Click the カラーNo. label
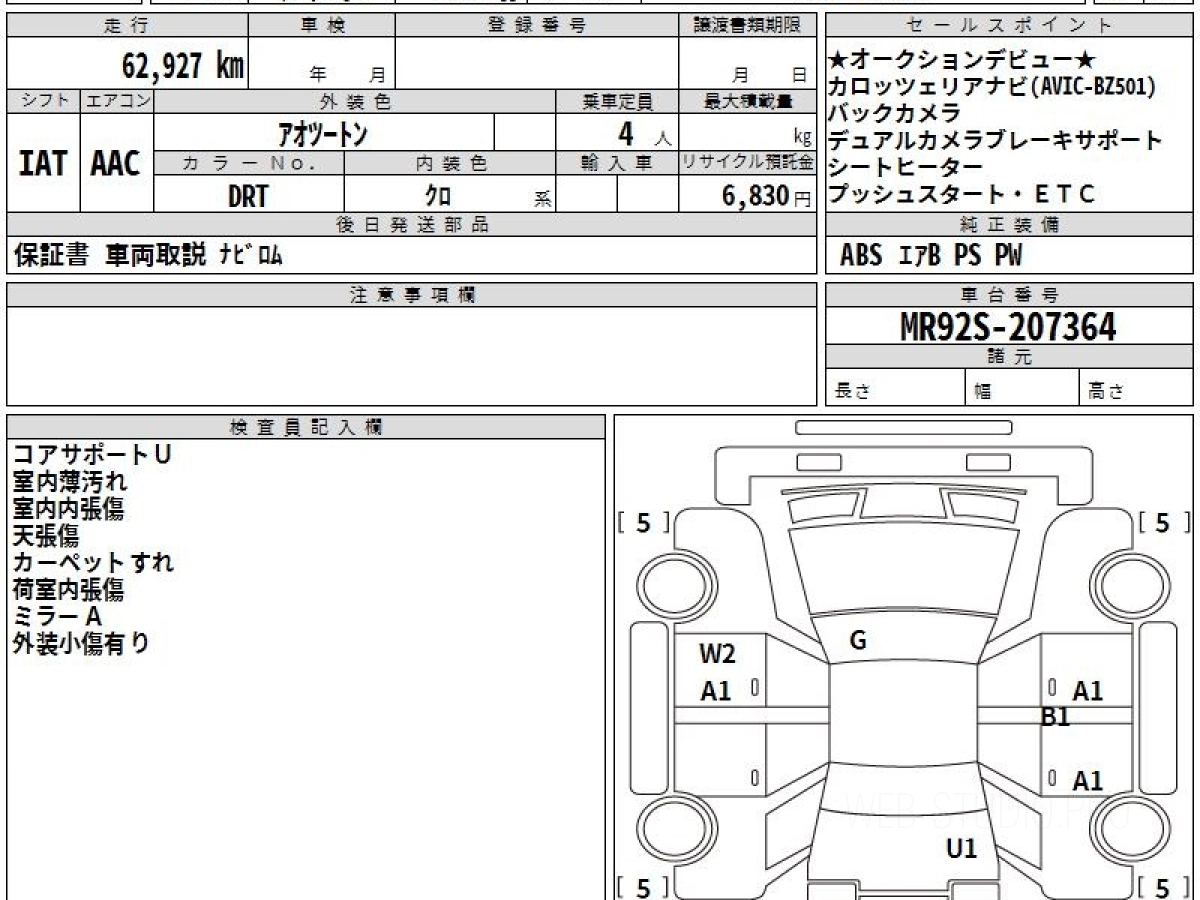 pyautogui.click(x=249, y=163)
